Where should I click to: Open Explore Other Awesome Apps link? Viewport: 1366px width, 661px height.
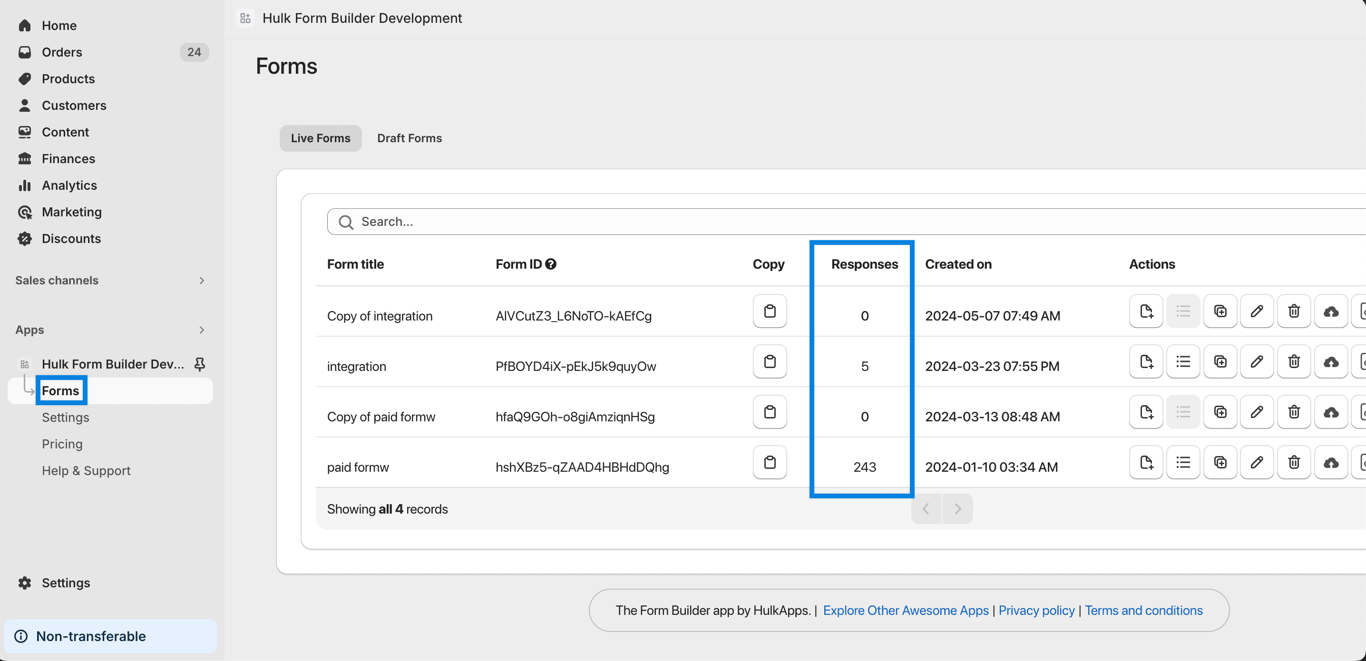[905, 611]
